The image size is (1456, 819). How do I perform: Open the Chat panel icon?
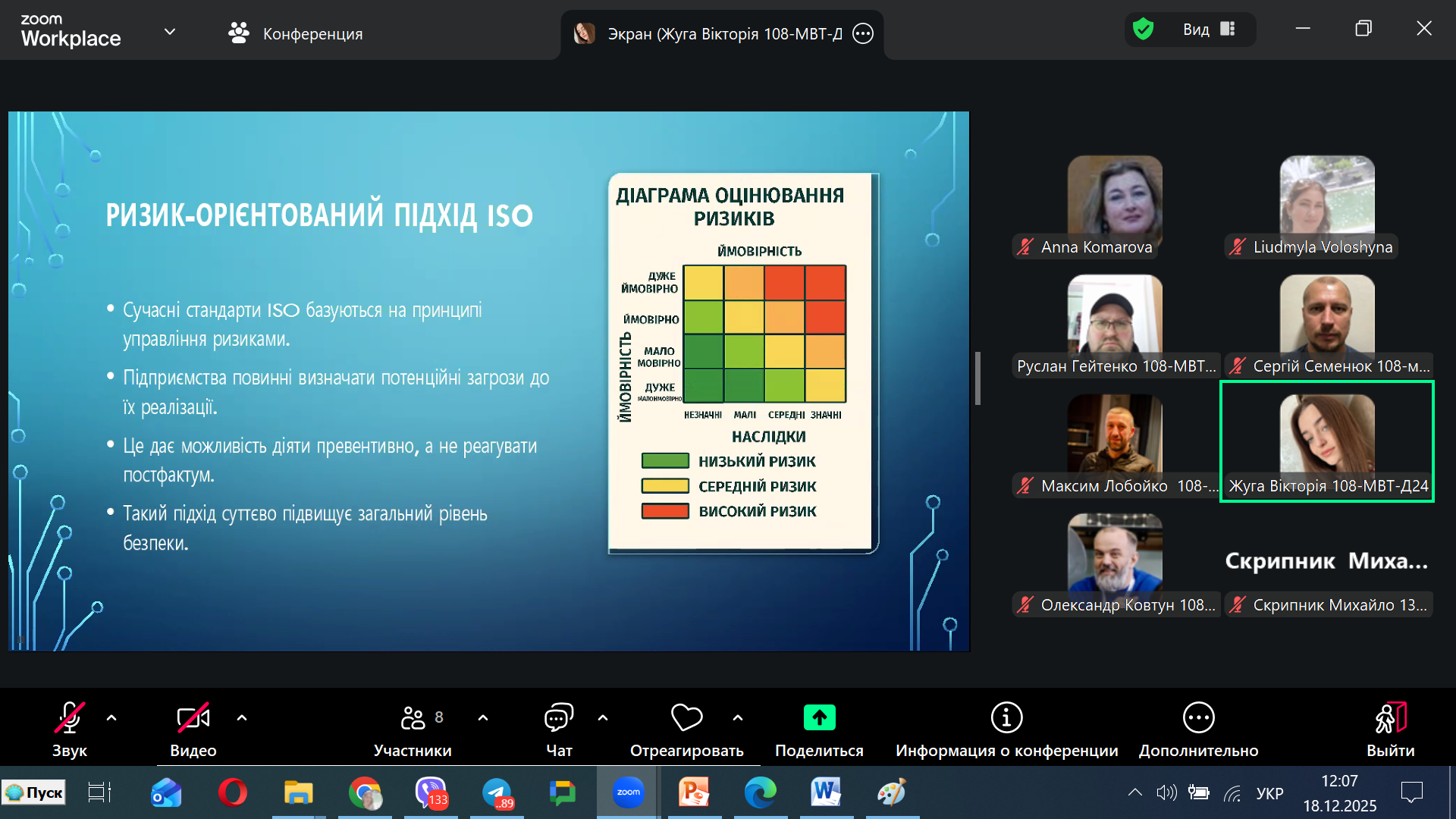559,717
